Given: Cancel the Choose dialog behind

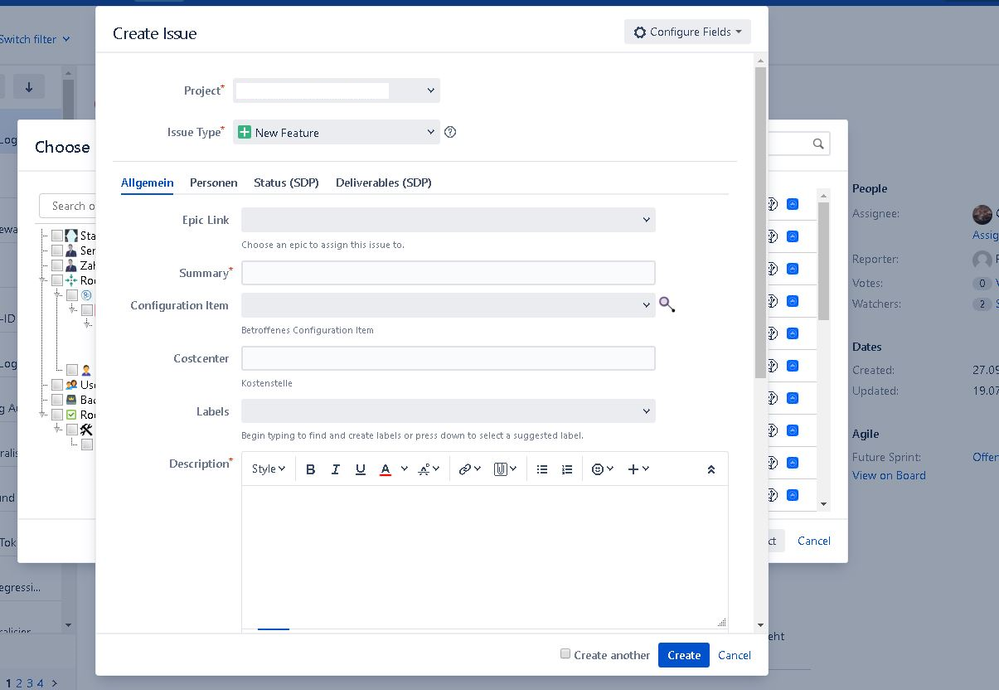Looking at the screenshot, I should (814, 541).
